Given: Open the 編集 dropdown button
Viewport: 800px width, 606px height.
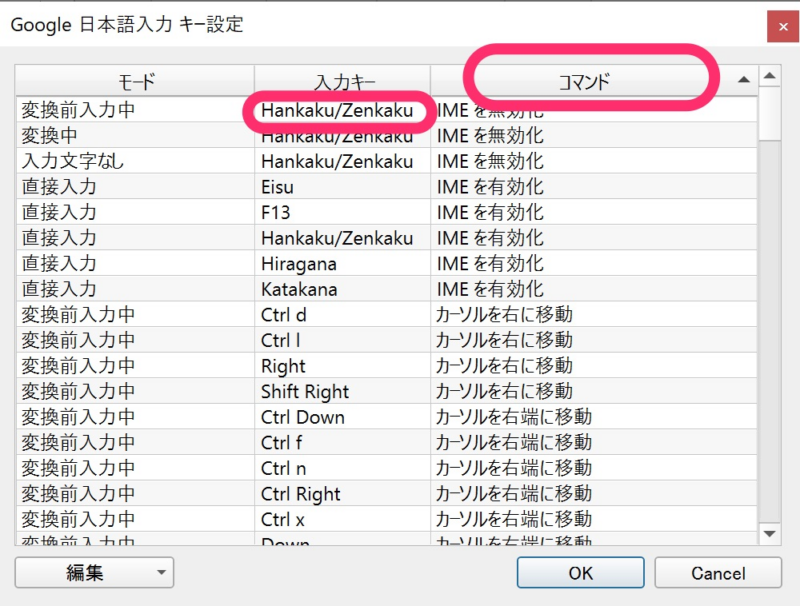Looking at the screenshot, I should (x=94, y=572).
